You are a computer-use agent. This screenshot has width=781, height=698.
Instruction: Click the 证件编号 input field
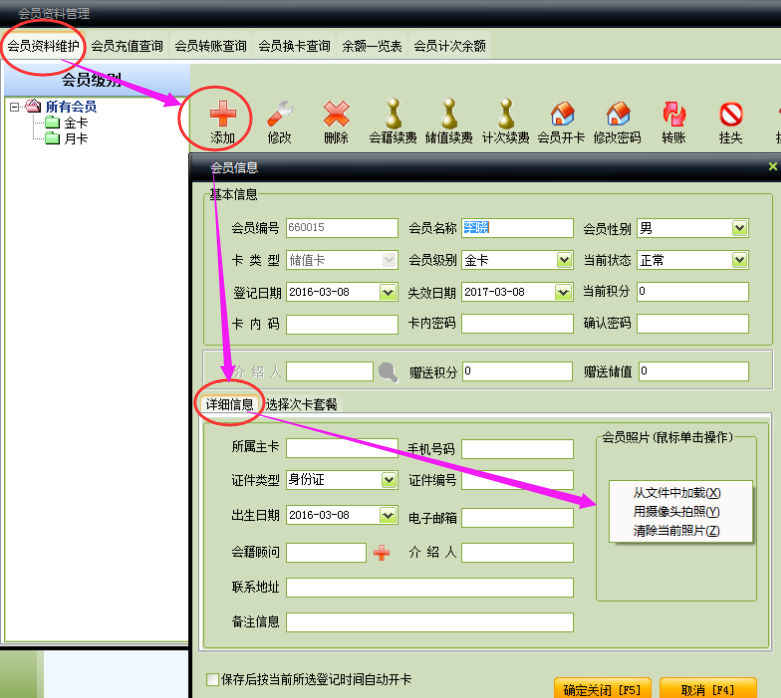pyautogui.click(x=518, y=480)
